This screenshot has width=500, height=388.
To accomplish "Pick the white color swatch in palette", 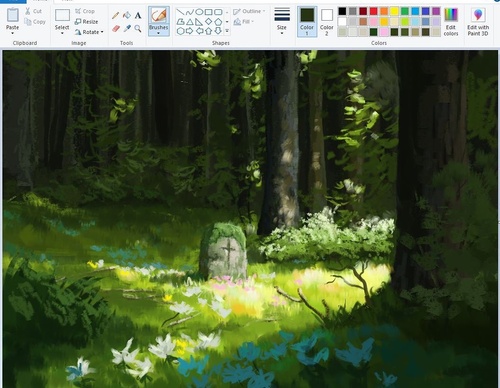I will point(342,22).
